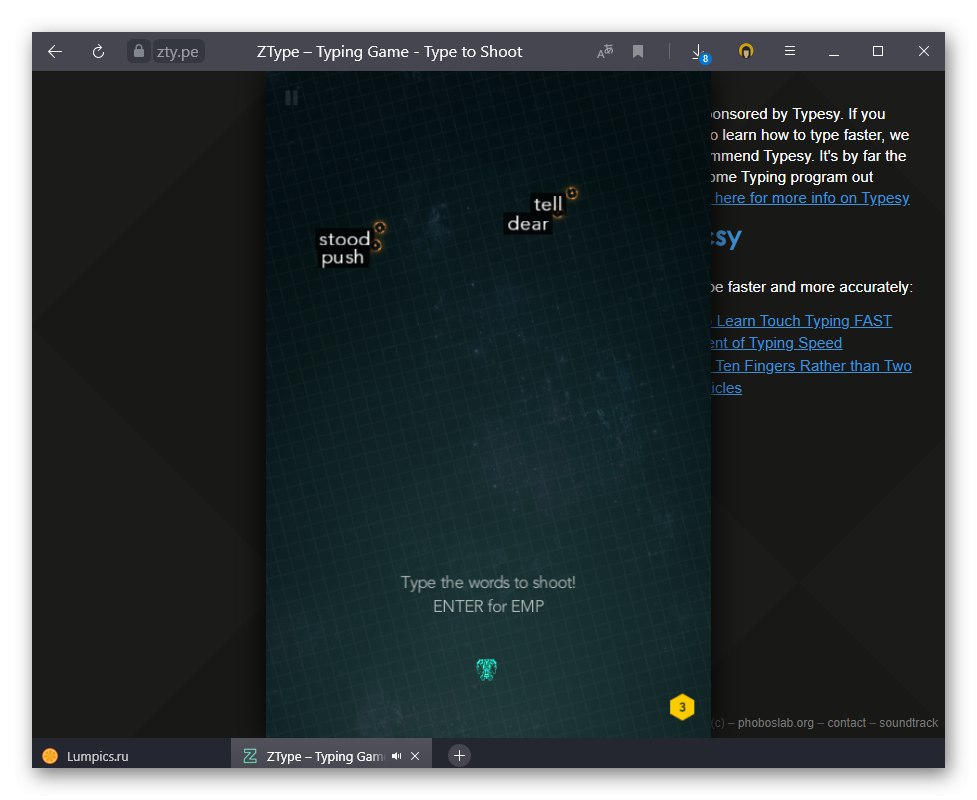Open the more info on Typesy link

(811, 198)
